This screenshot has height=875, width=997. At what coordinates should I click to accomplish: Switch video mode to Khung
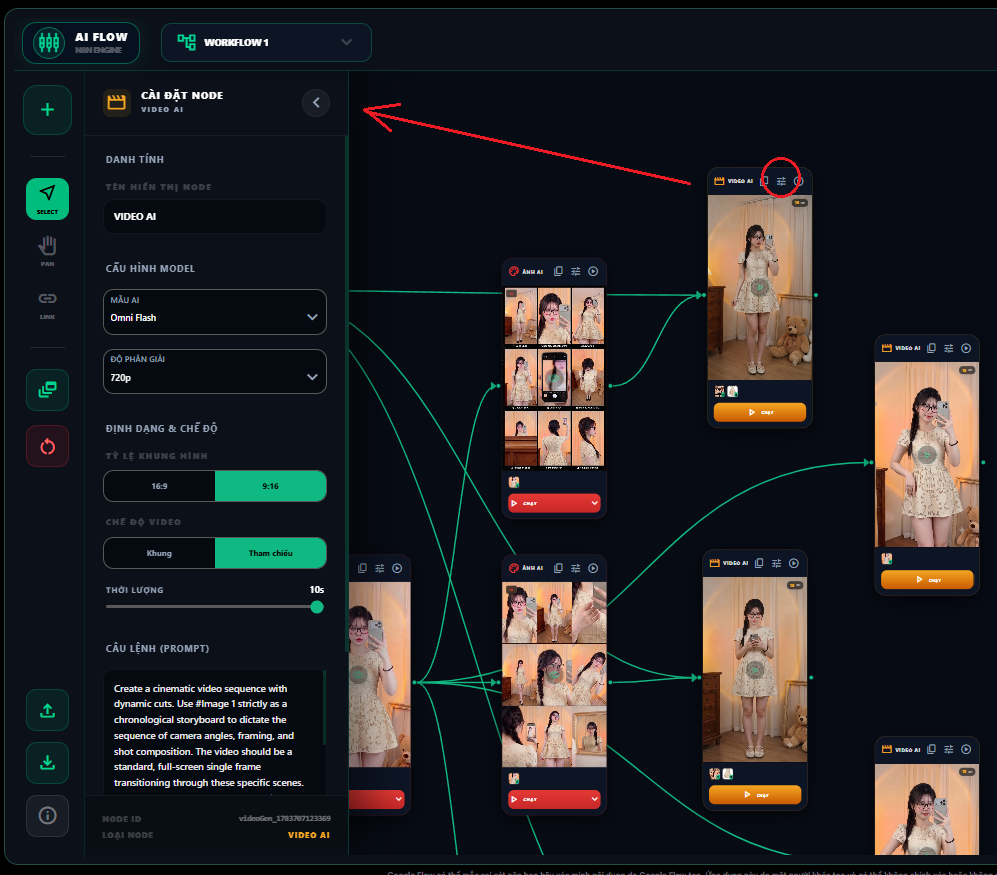coord(159,553)
